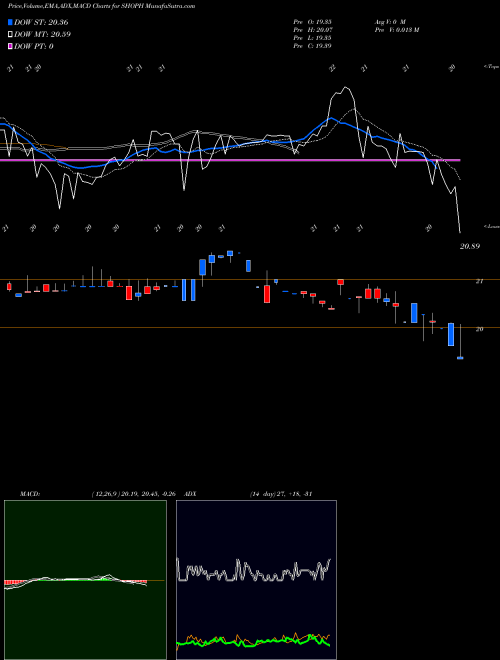Click the chart title mentioning MunafaSutra.com
500x660 pixels.
tap(101, 6)
